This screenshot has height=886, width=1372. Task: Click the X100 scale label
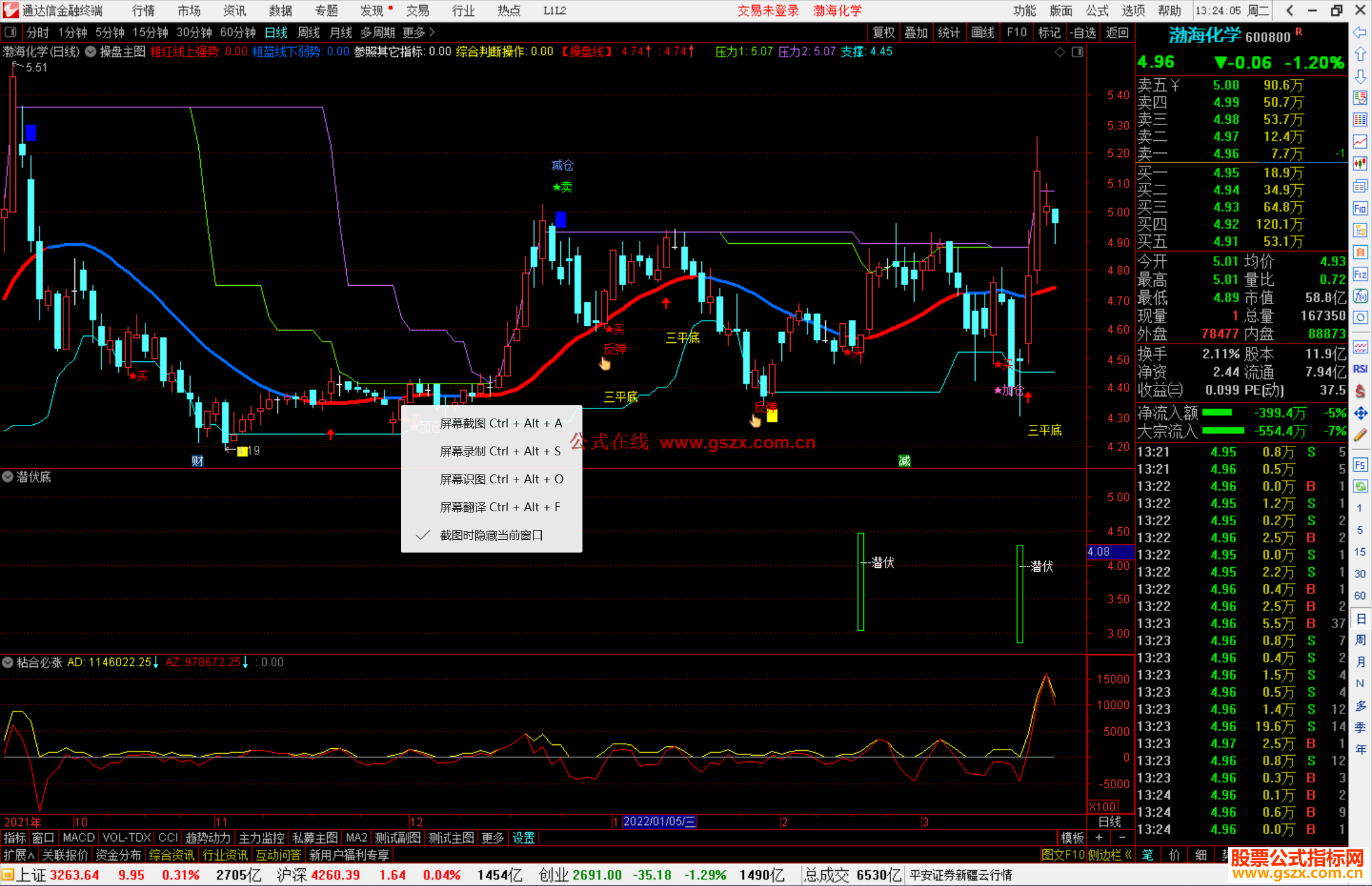(1103, 807)
